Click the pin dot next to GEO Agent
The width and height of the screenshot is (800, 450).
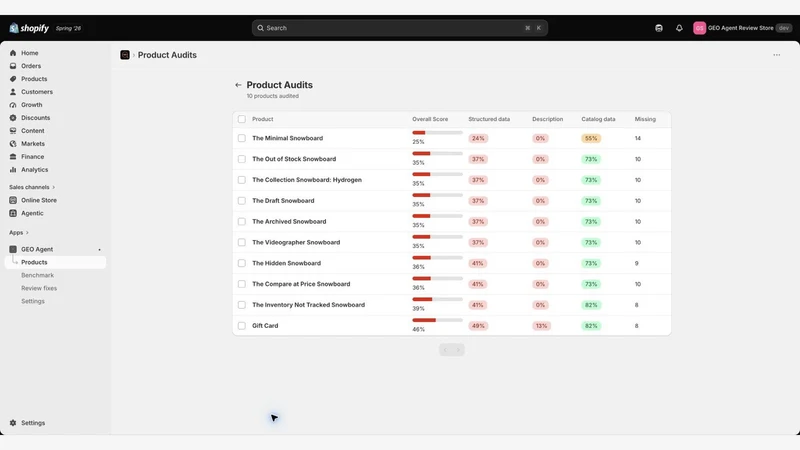click(99, 249)
